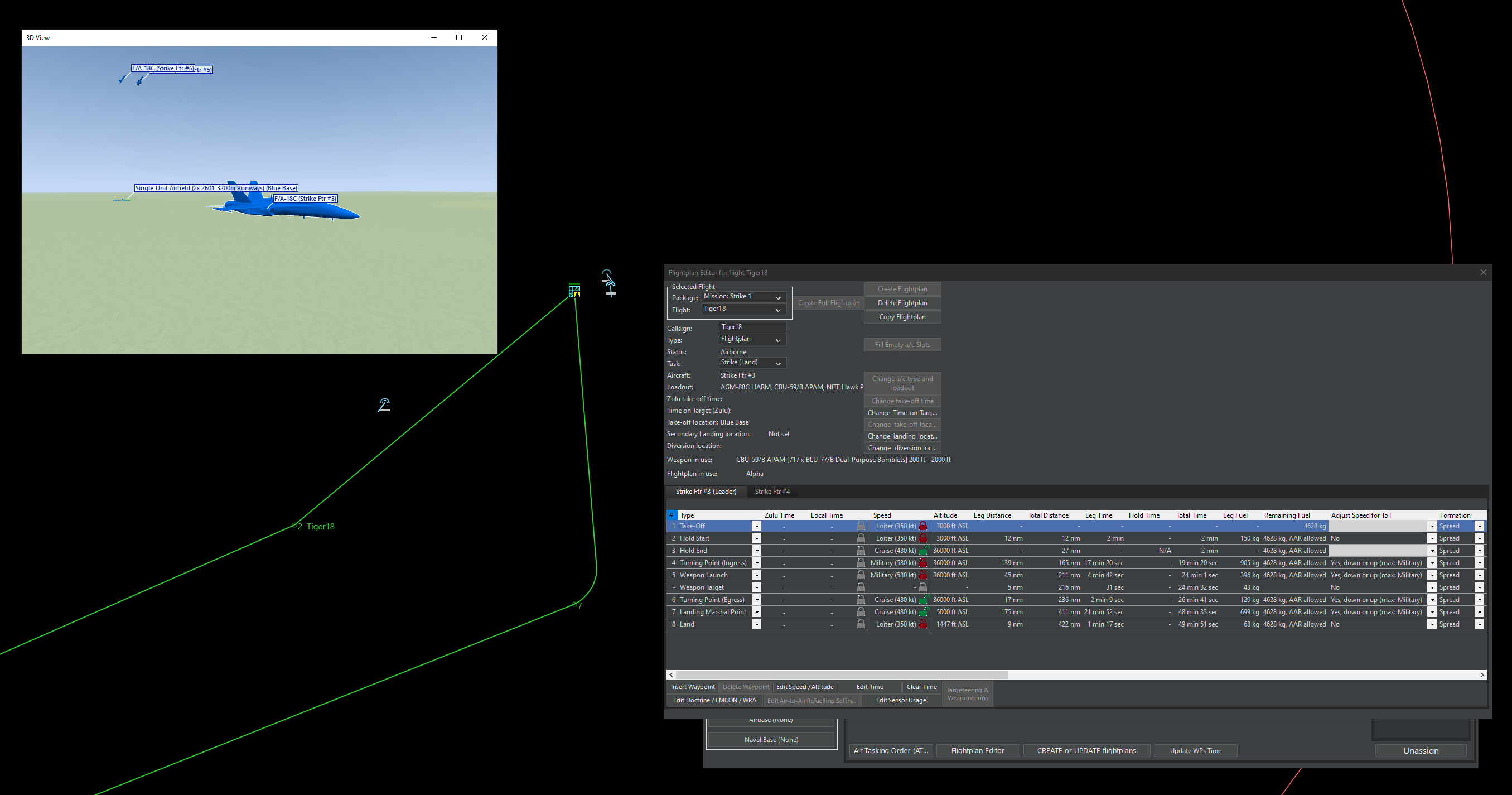
Task: Select the Strike Ftr #3 (Leader) tab
Action: pos(706,492)
